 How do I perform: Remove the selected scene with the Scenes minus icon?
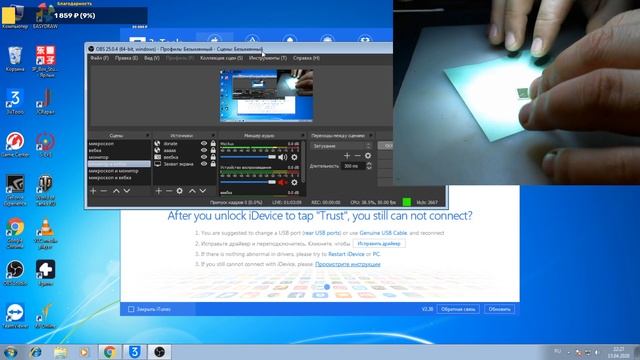[x=104, y=191]
